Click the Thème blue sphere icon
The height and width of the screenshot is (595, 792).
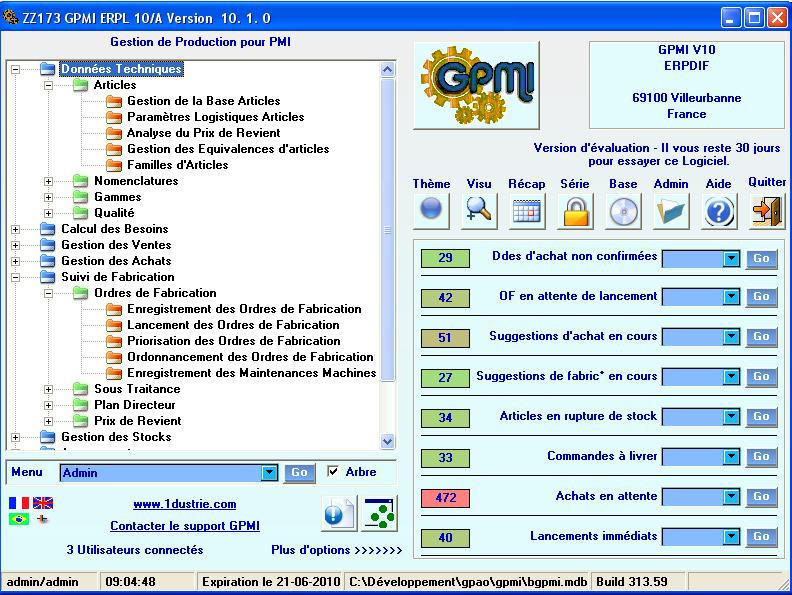431,211
